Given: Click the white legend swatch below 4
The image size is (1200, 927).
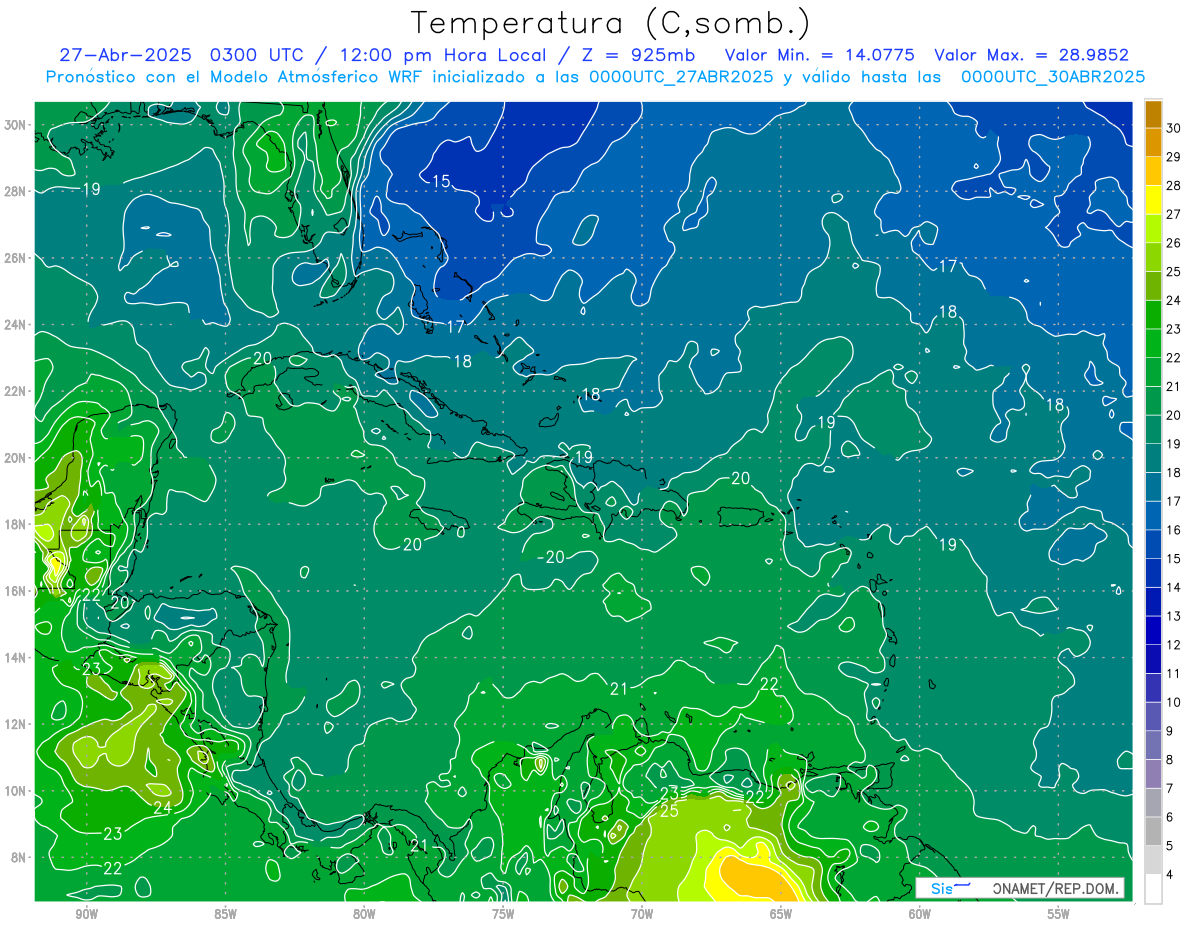Looking at the screenshot, I should (1153, 889).
